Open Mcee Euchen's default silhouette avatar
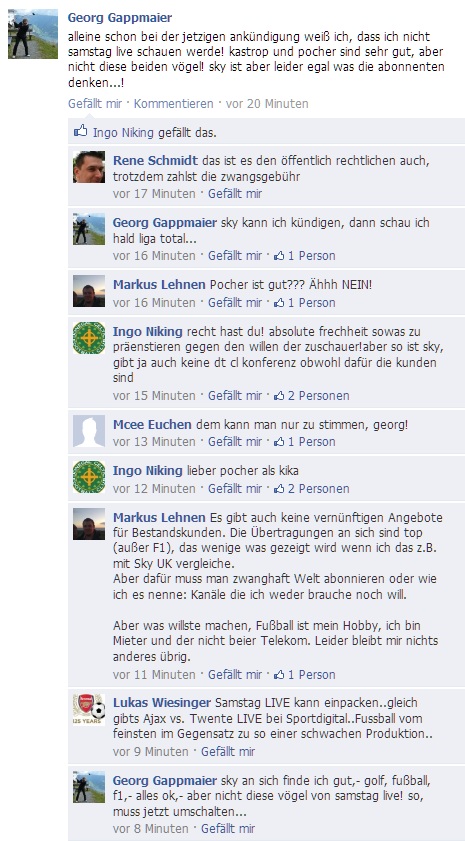This screenshot has height=841, width=465. (x=89, y=431)
